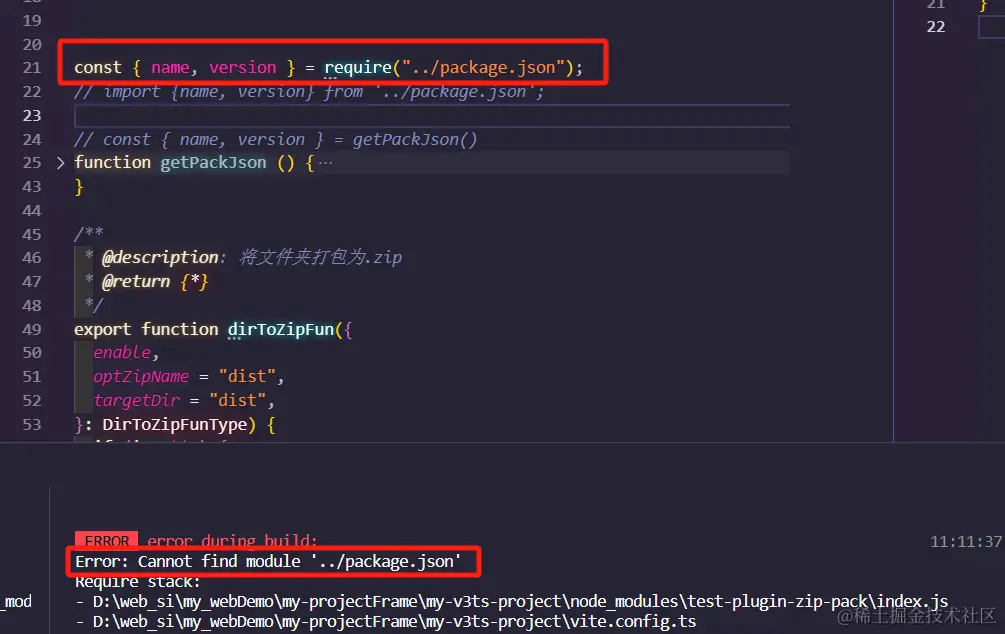The height and width of the screenshot is (634, 1005).
Task: Click the enable parameter on line 50
Action: point(122,353)
